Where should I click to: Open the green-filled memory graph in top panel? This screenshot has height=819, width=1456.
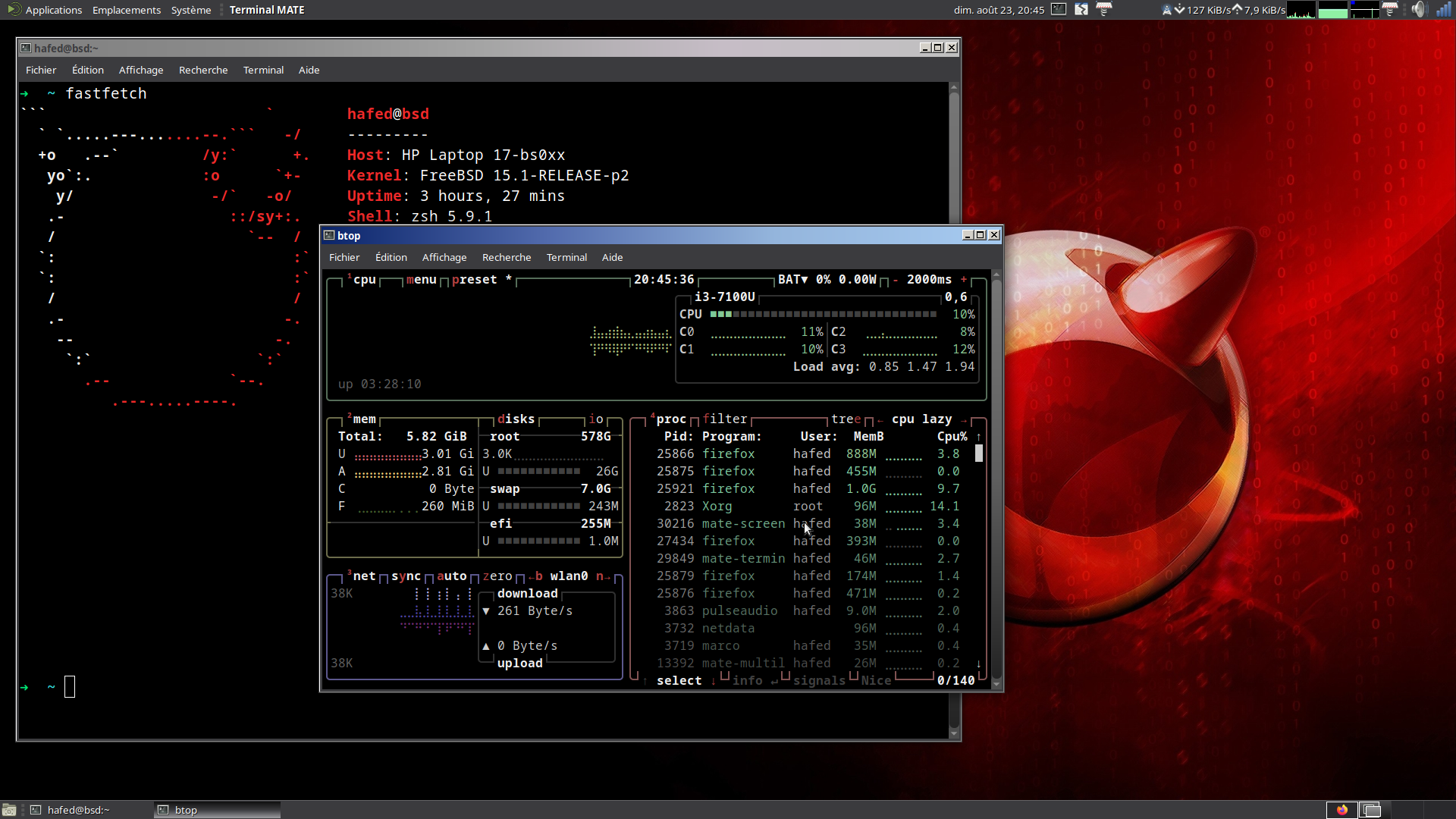point(1332,10)
